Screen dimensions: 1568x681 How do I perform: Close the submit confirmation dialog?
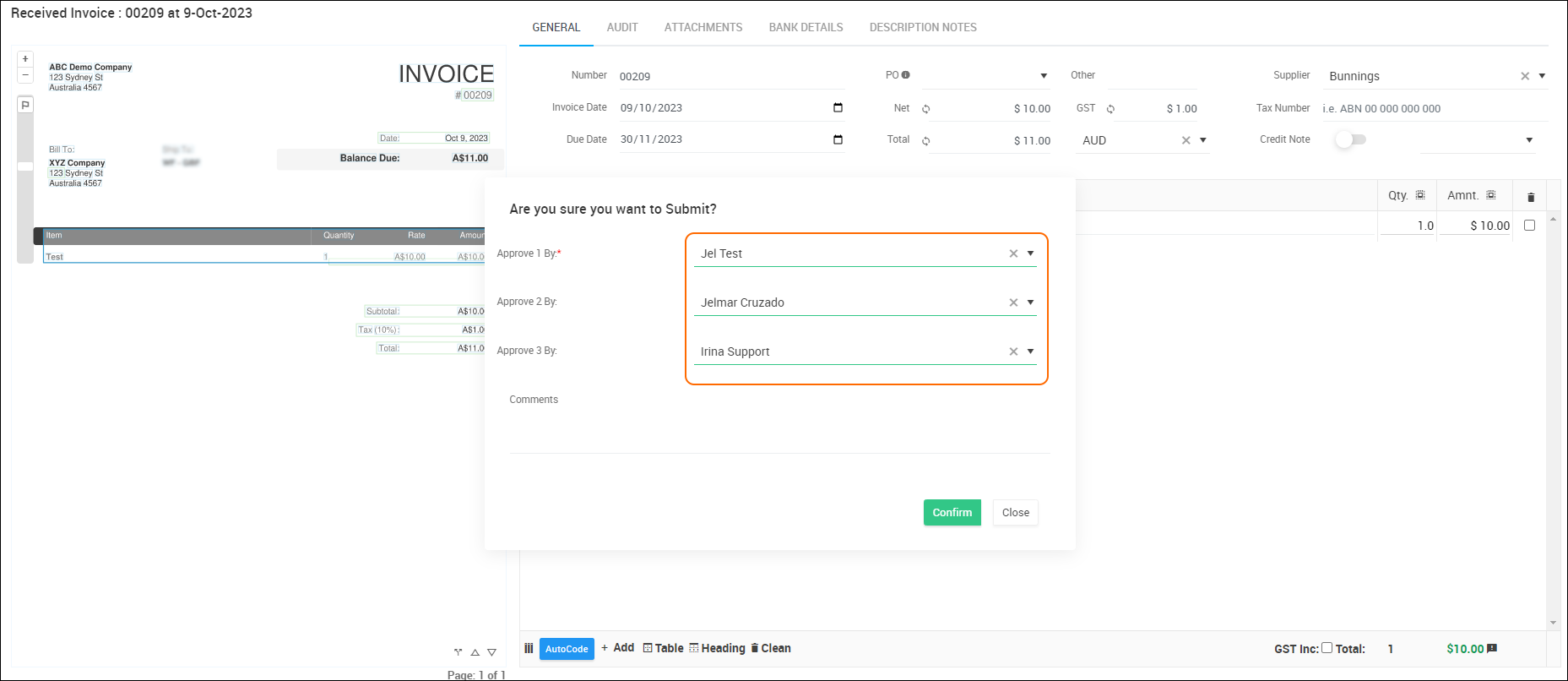click(1016, 513)
